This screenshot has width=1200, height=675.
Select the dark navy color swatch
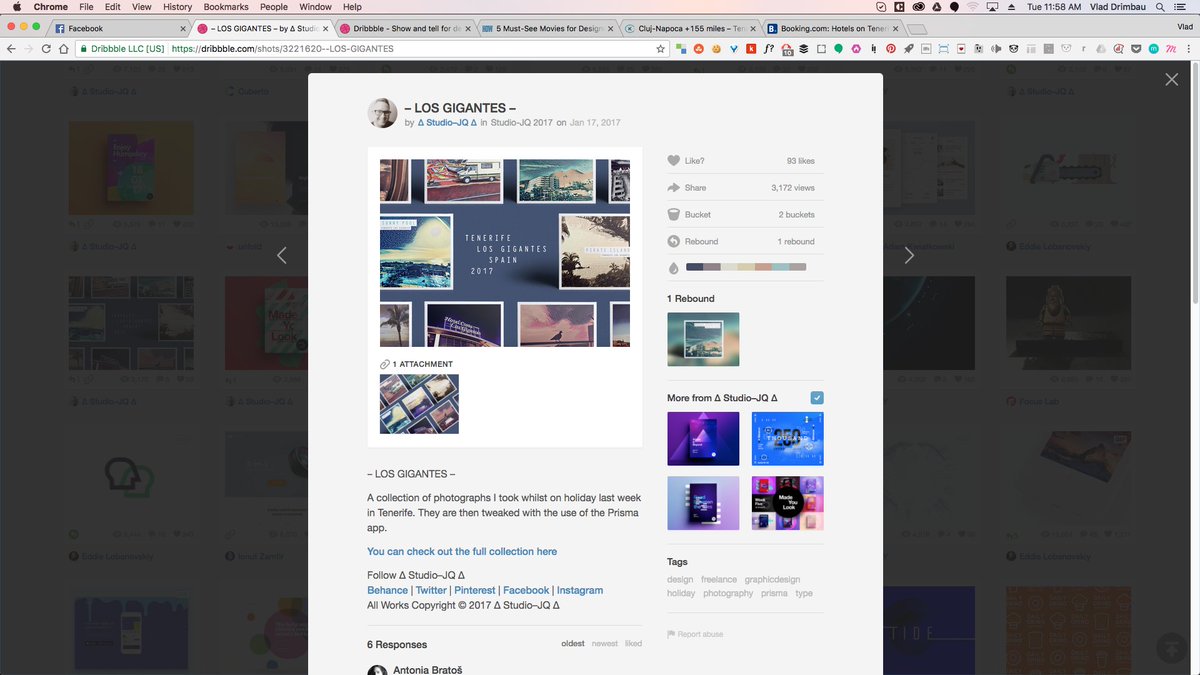[x=694, y=267]
